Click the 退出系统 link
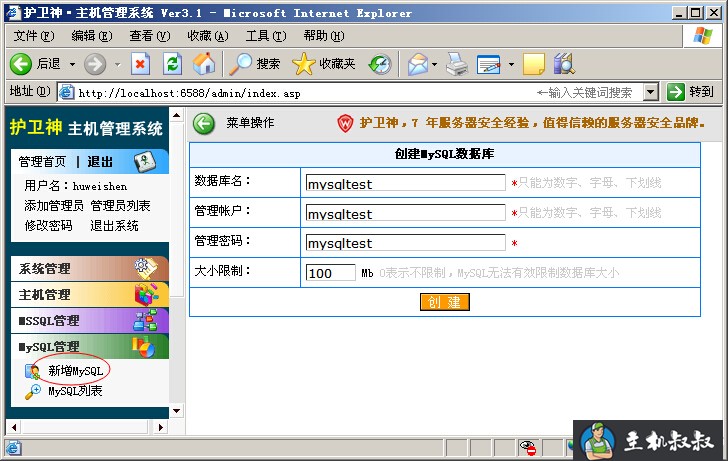728x461 pixels. tap(114, 226)
